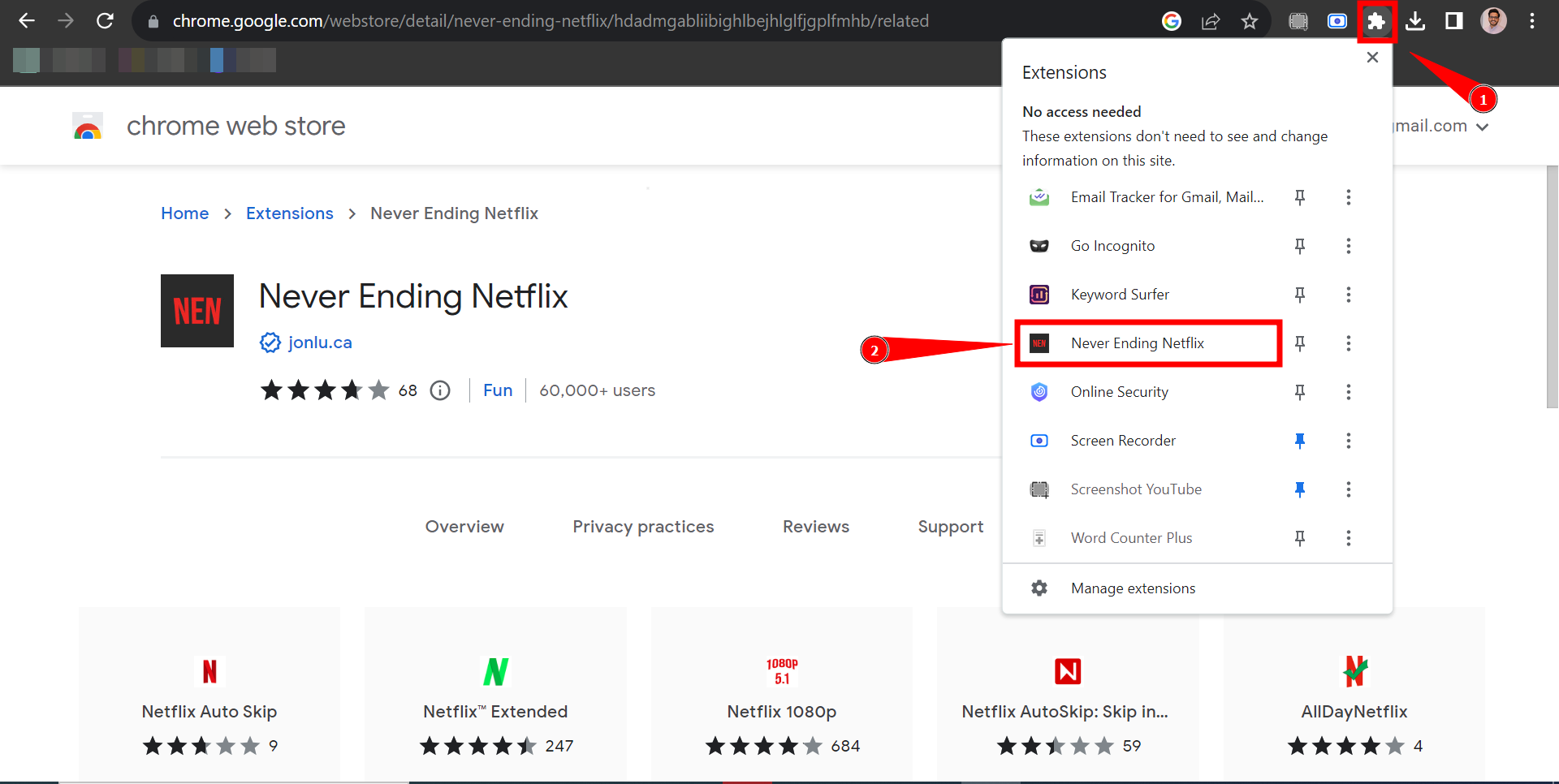Switch to the Reviews tab
Image resolution: width=1559 pixels, height=784 pixels.
point(815,526)
